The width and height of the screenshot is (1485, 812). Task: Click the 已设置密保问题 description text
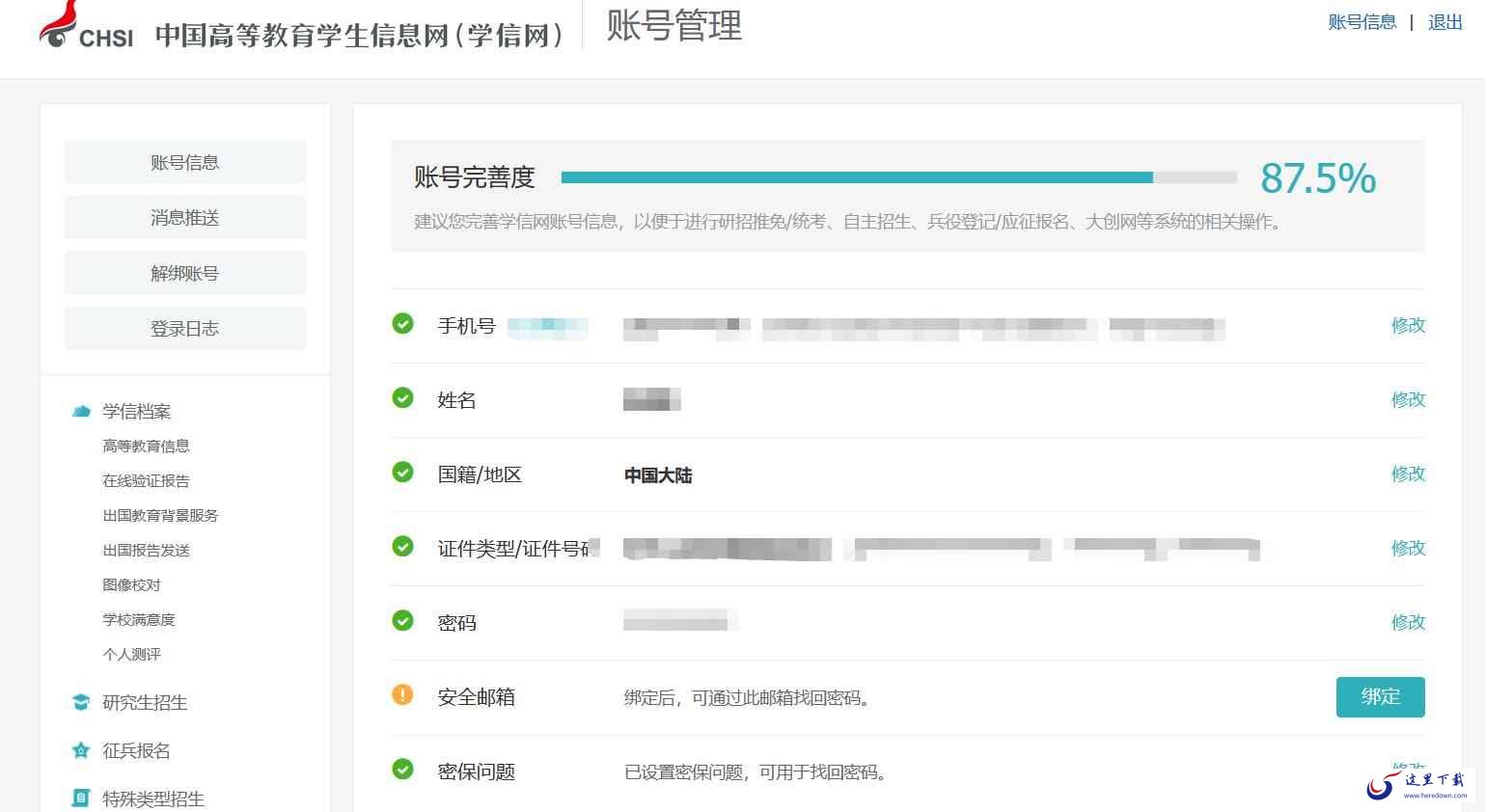[x=756, y=772]
